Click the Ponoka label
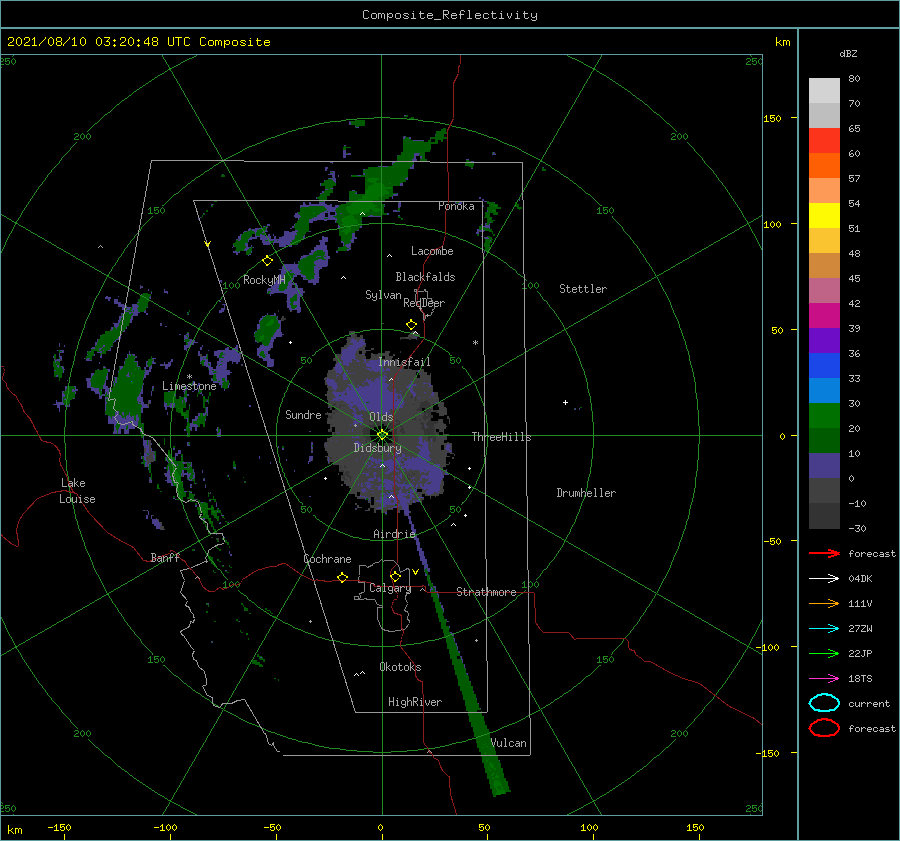 click(456, 206)
